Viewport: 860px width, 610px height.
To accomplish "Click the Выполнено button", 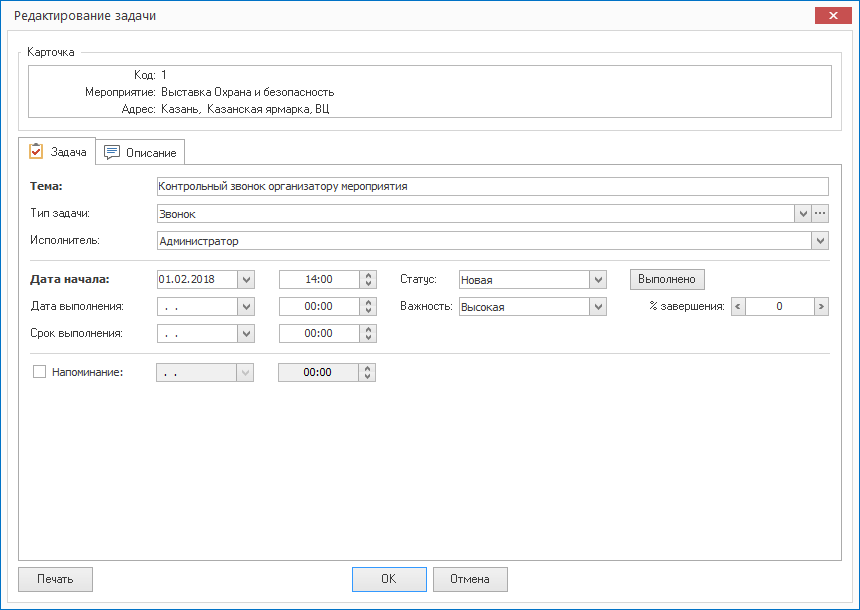I will point(667,279).
